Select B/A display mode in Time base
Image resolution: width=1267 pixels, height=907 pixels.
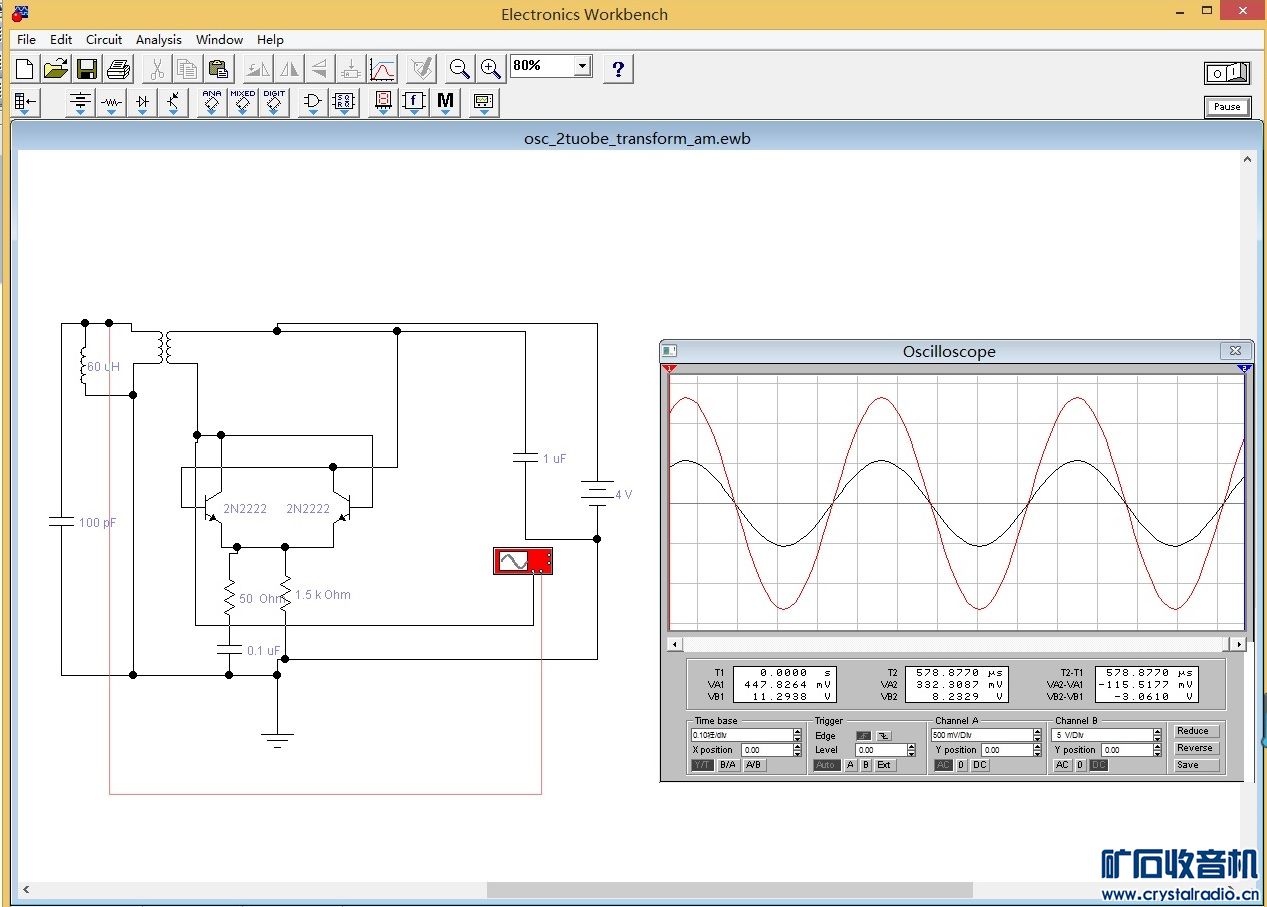coord(727,765)
